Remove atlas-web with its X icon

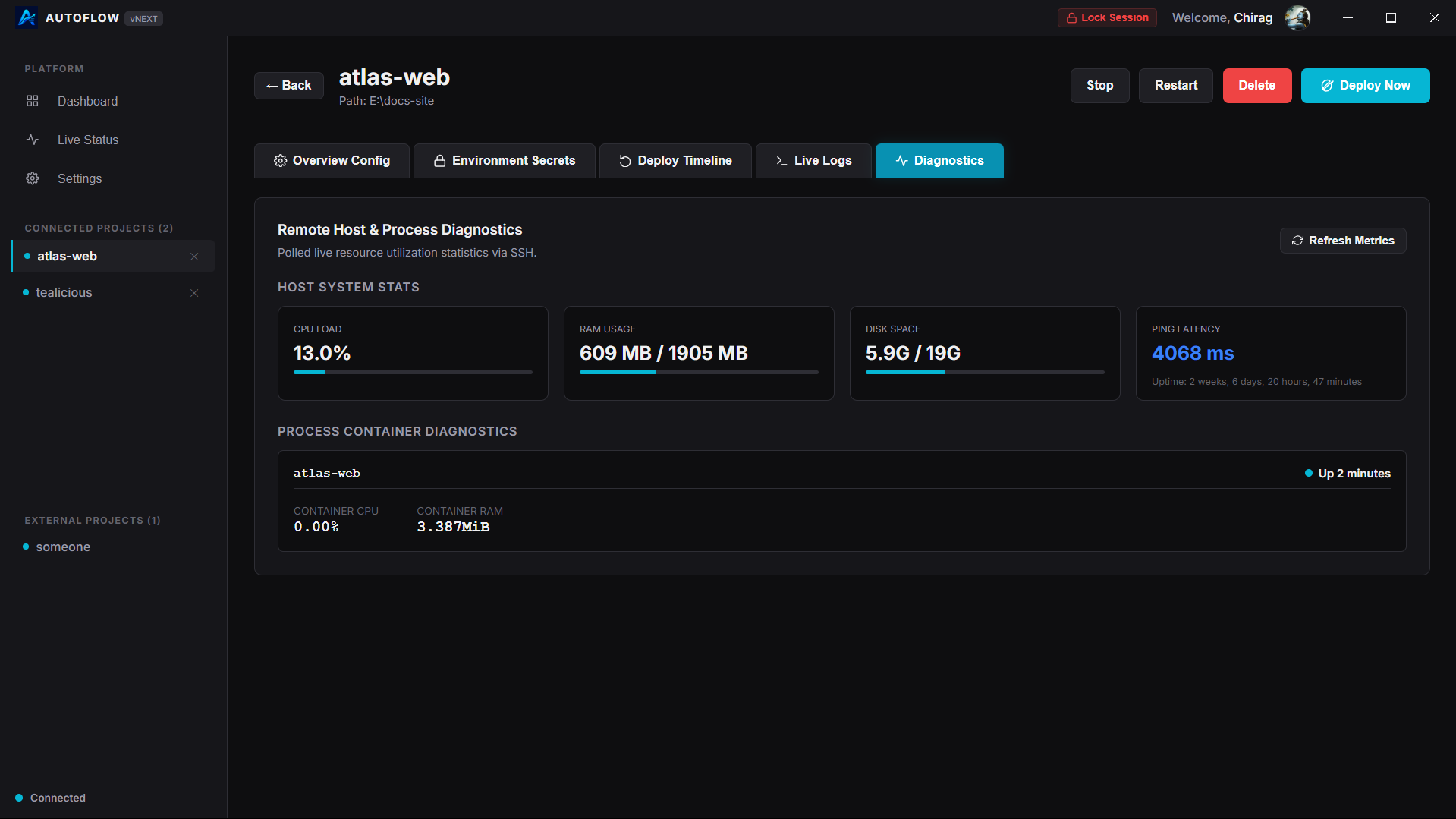(194, 257)
